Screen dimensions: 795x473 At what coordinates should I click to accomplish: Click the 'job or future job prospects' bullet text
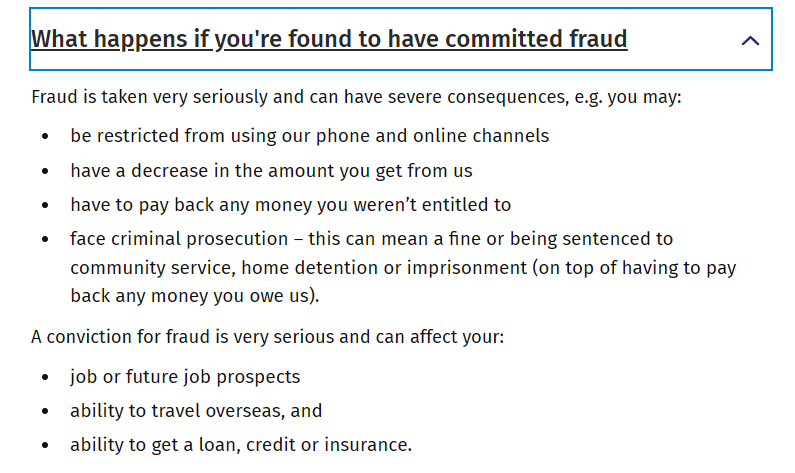(x=185, y=377)
